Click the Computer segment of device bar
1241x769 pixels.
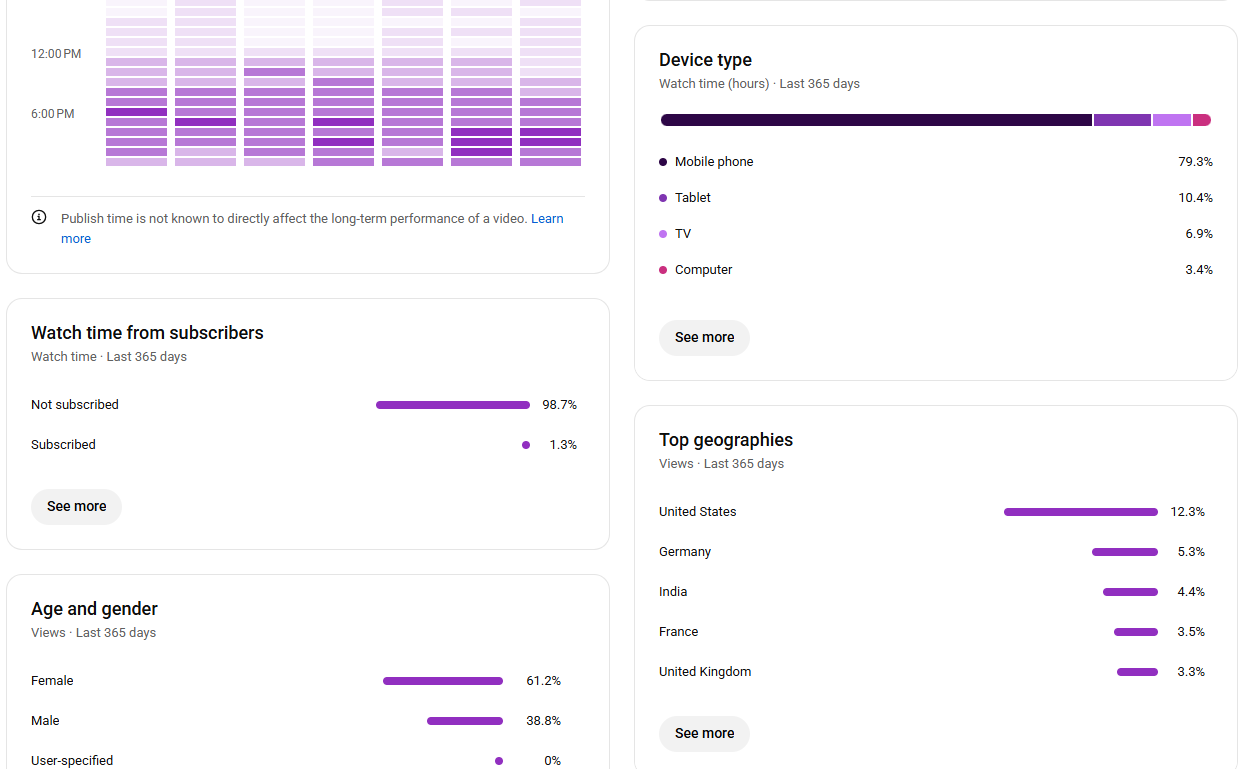coord(1202,120)
